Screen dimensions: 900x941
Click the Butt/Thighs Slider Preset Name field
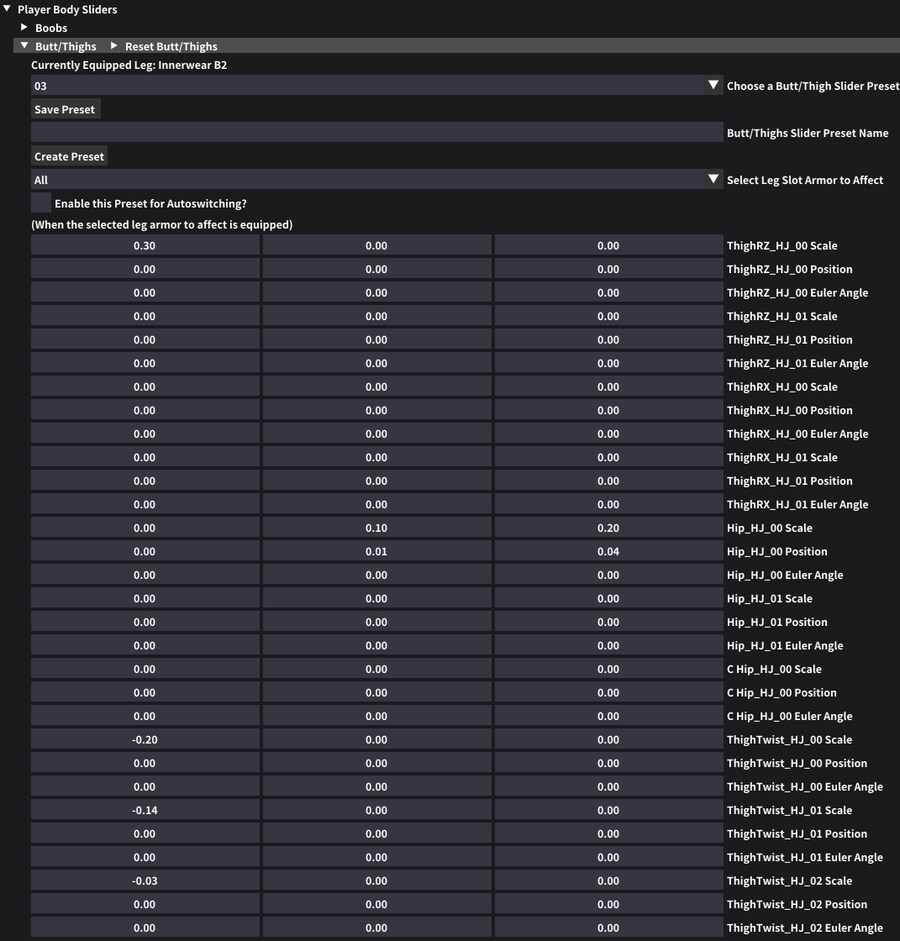[376, 133]
